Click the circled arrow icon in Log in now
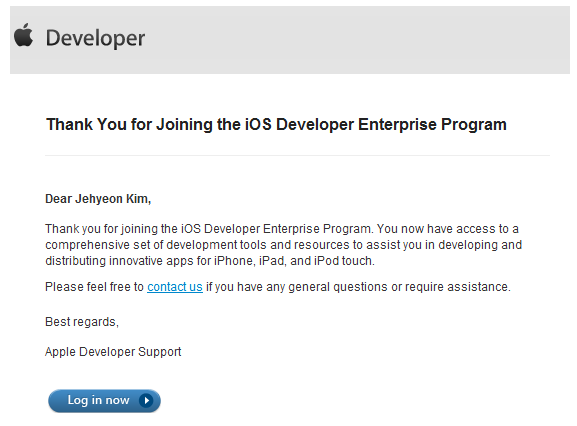577x426 pixels. pyautogui.click(x=146, y=400)
